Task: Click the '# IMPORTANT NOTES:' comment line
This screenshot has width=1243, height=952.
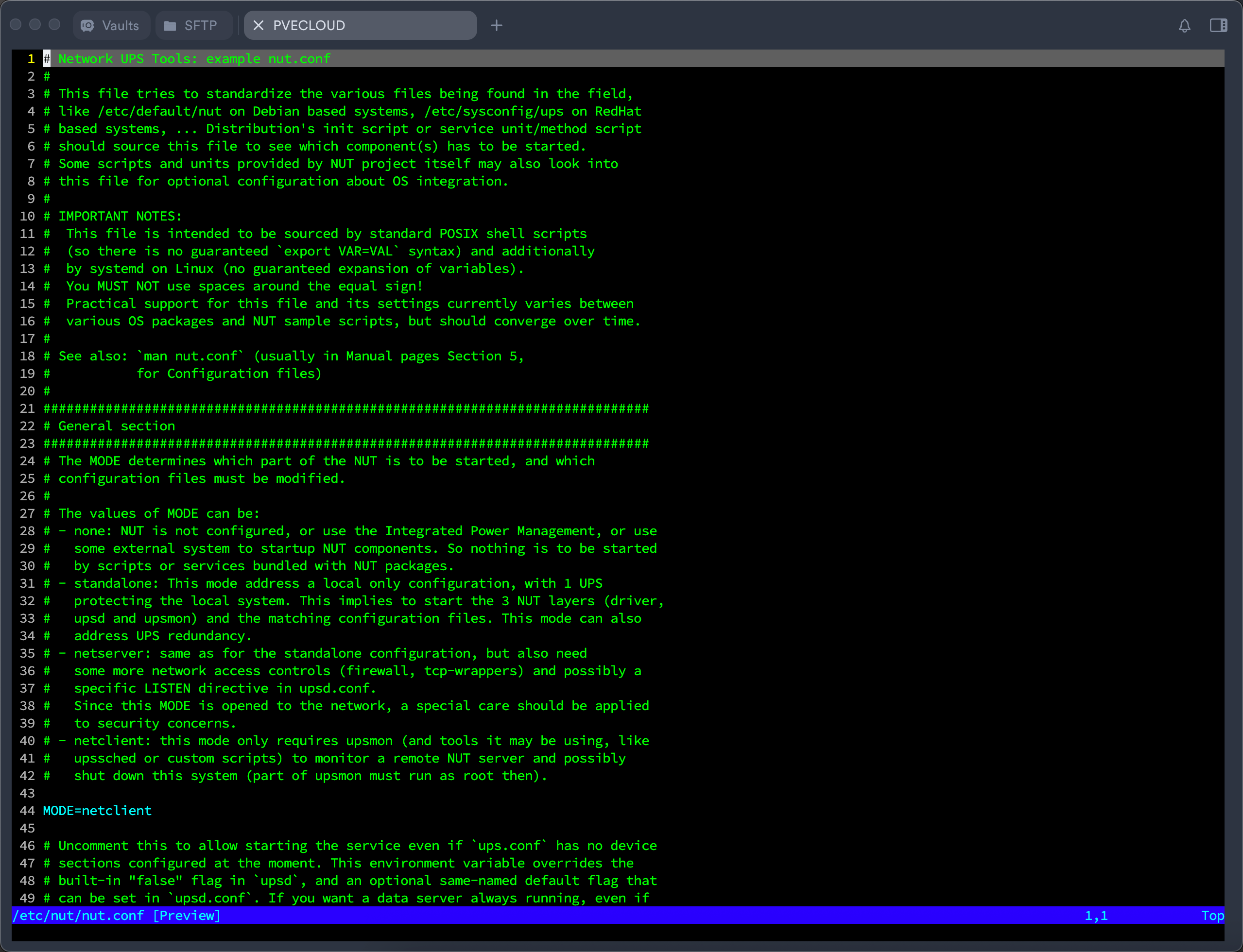Action: [112, 217]
